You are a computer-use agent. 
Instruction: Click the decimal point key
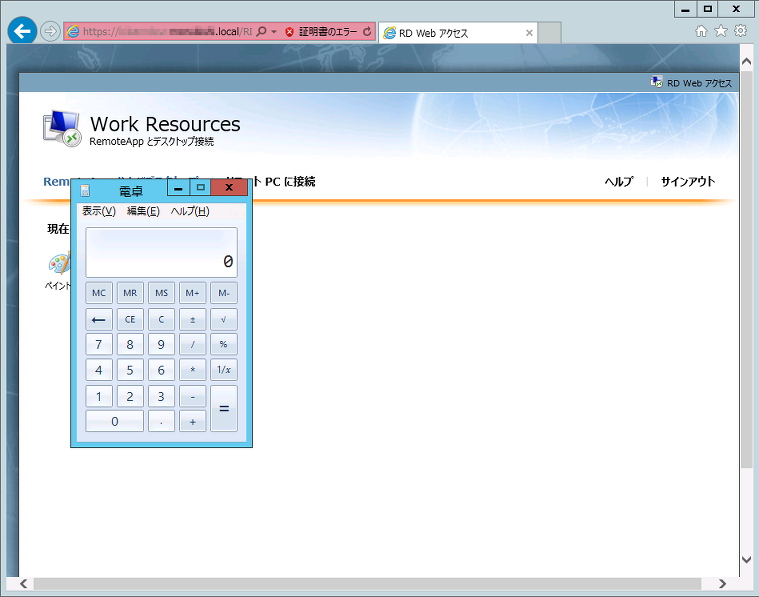coord(161,421)
